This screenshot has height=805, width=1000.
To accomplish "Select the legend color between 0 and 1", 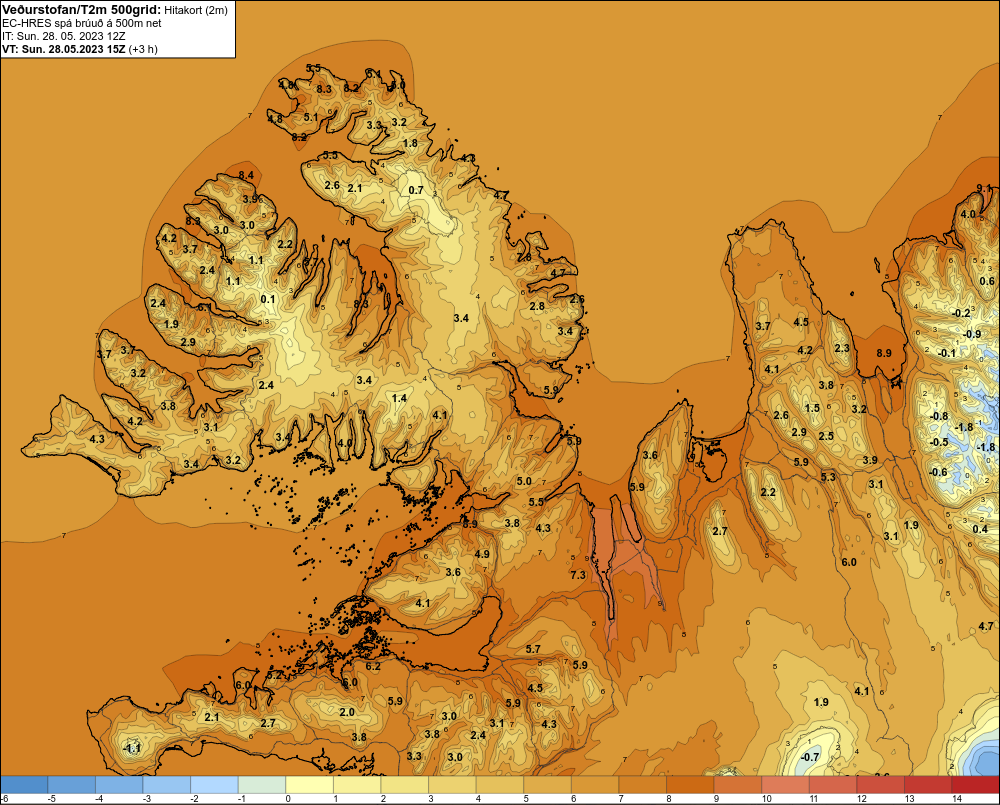I will pyautogui.click(x=309, y=784).
